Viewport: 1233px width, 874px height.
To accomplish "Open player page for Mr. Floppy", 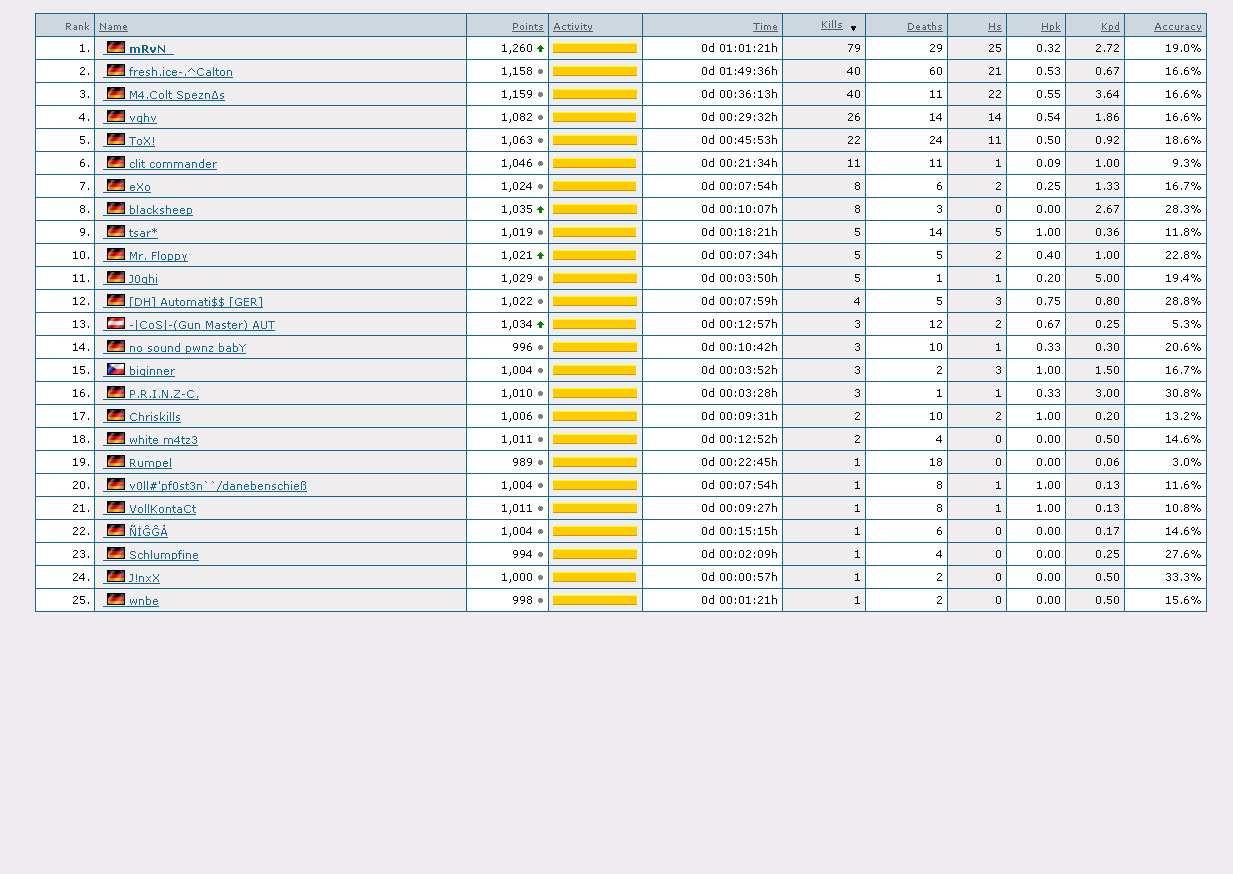I will [x=158, y=256].
